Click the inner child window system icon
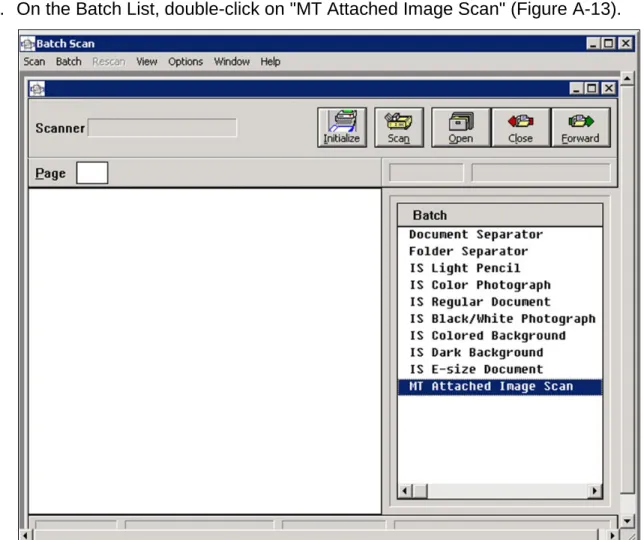 coord(37,88)
